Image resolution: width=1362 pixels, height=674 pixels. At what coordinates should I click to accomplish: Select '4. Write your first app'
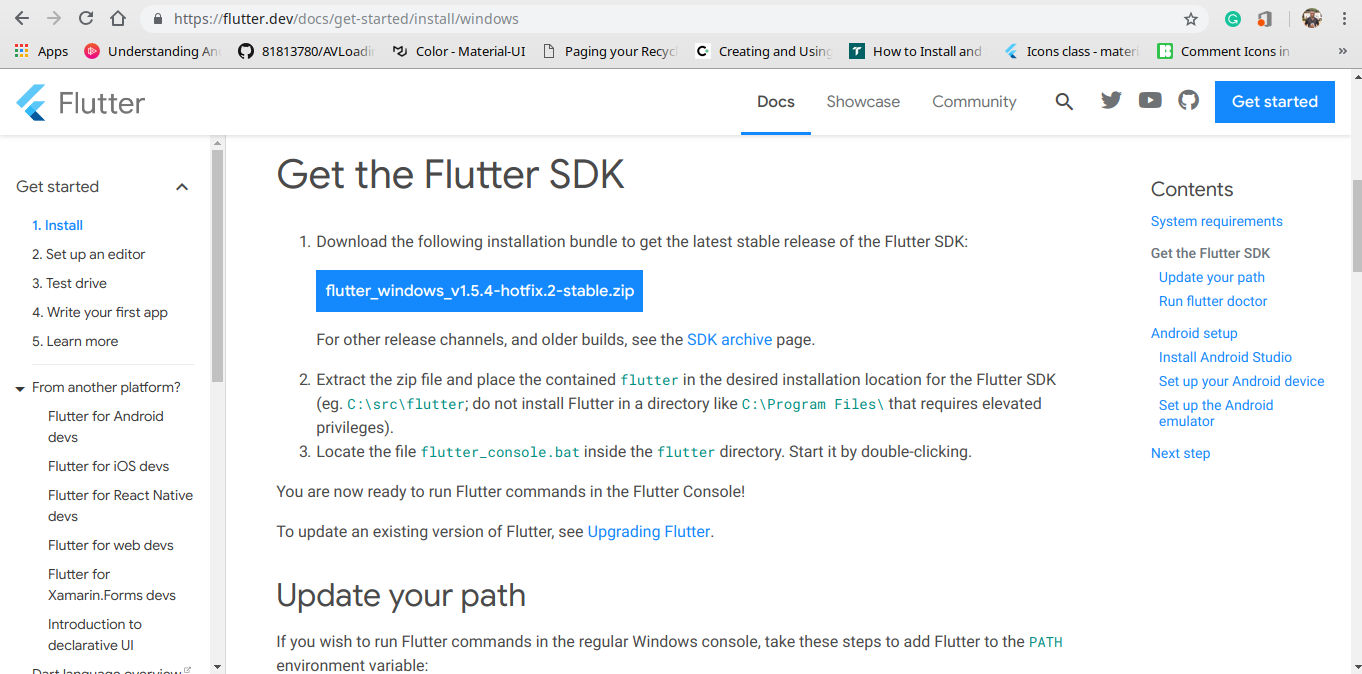click(100, 312)
